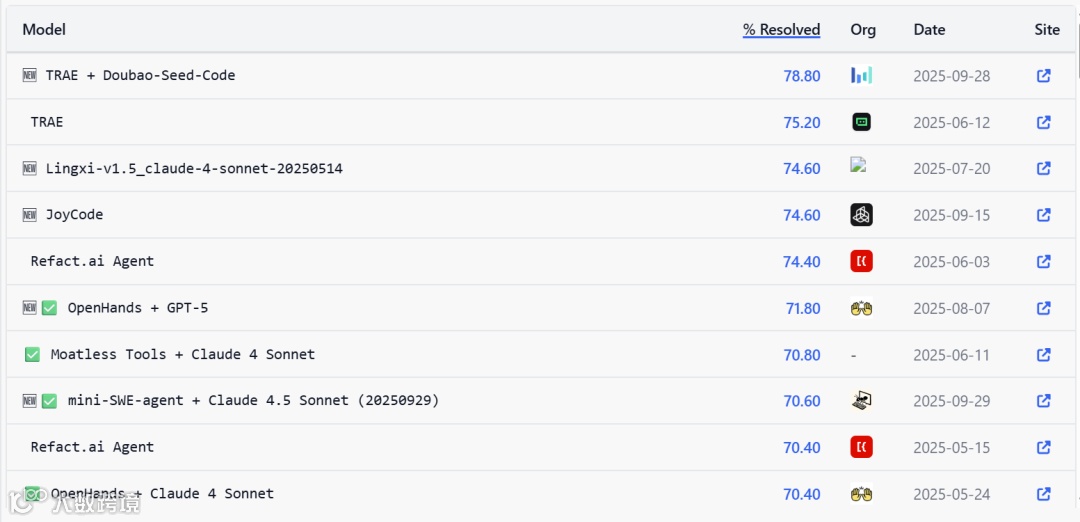Select model name OpenHands + GPT-5

coord(138,308)
